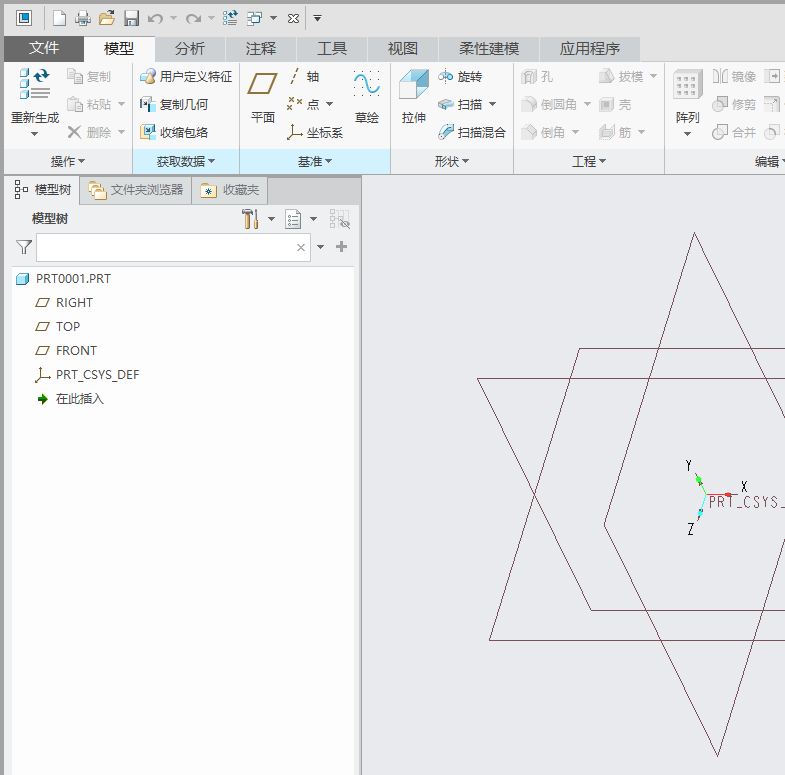Select the 平面 datum plane tool
Screen dimensions: 785x775
click(262, 96)
